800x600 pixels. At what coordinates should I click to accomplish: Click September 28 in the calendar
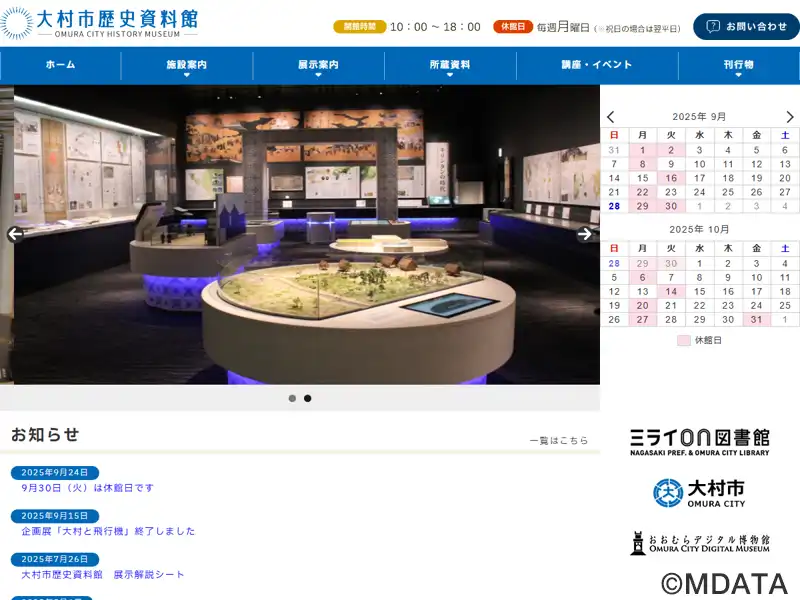(614, 206)
